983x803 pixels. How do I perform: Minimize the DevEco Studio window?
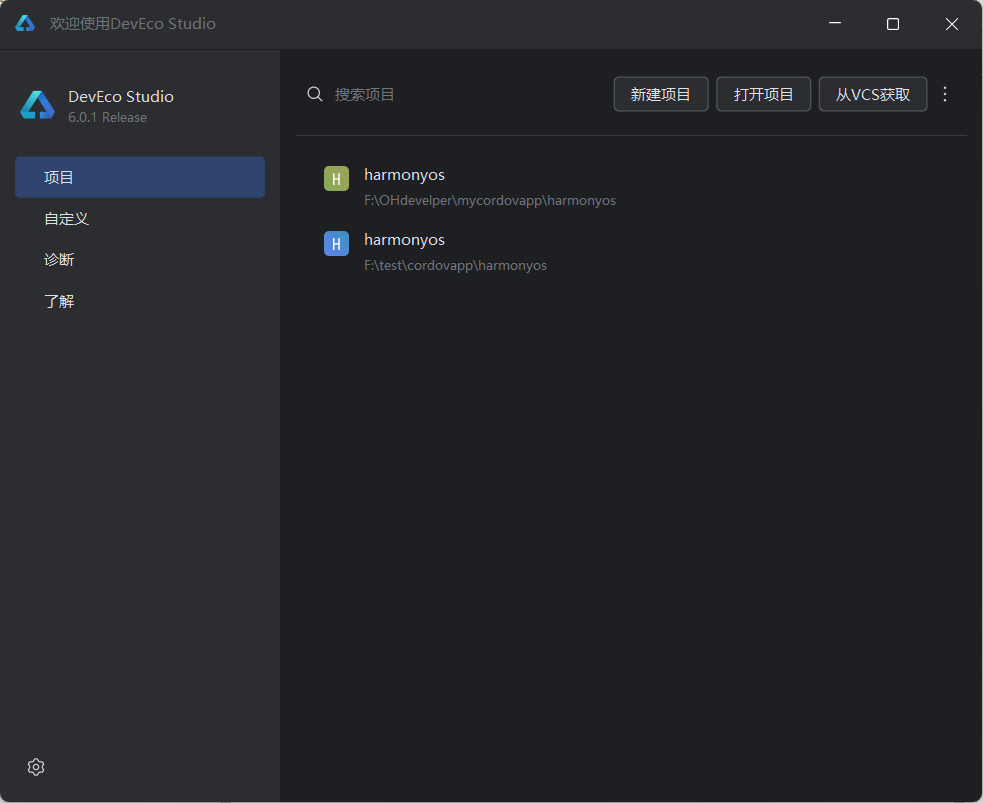[835, 24]
